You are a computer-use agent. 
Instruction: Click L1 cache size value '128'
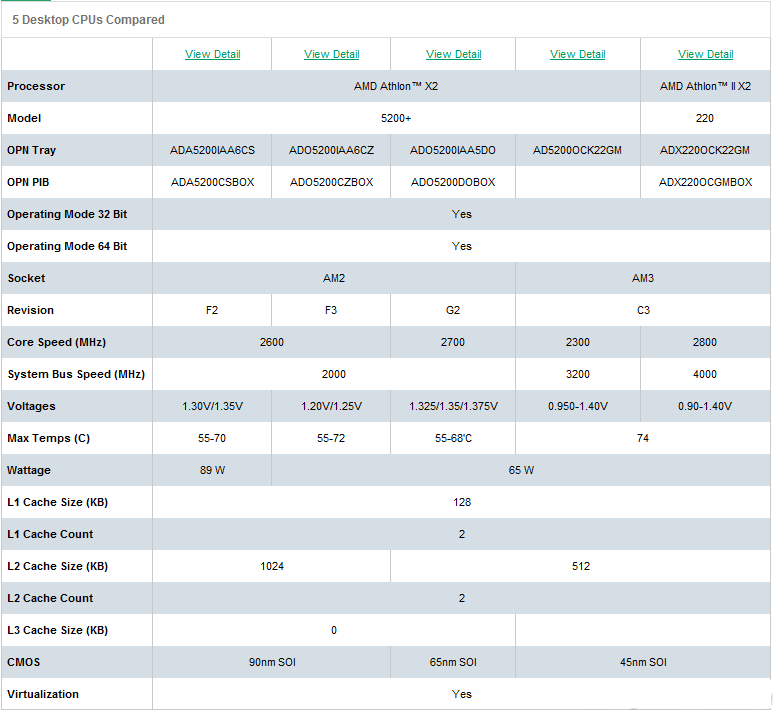point(462,502)
